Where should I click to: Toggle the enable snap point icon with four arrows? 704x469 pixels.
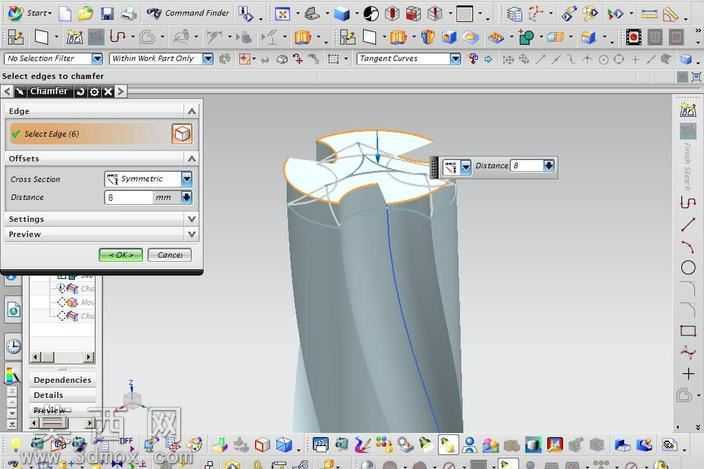pos(508,59)
